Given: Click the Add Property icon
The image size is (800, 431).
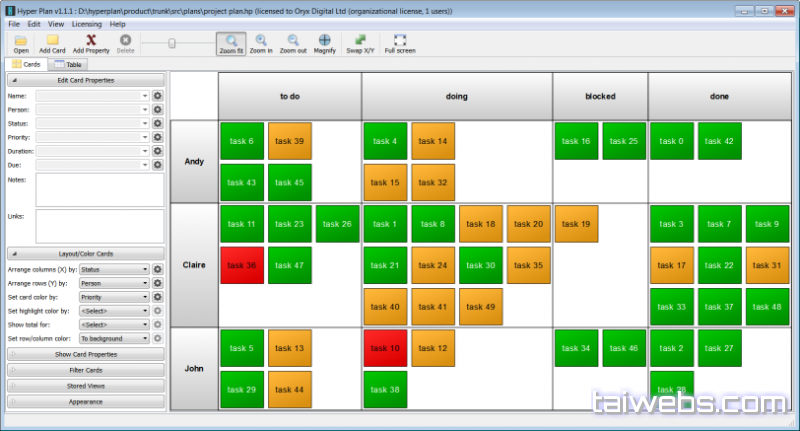Looking at the screenshot, I should (91, 40).
